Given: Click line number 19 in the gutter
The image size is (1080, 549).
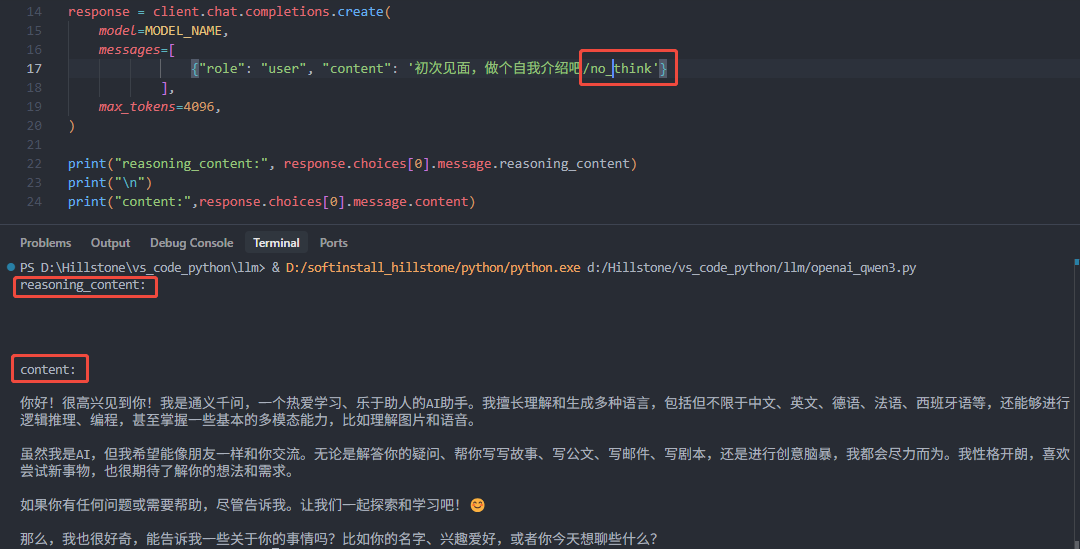Looking at the screenshot, I should point(34,107).
